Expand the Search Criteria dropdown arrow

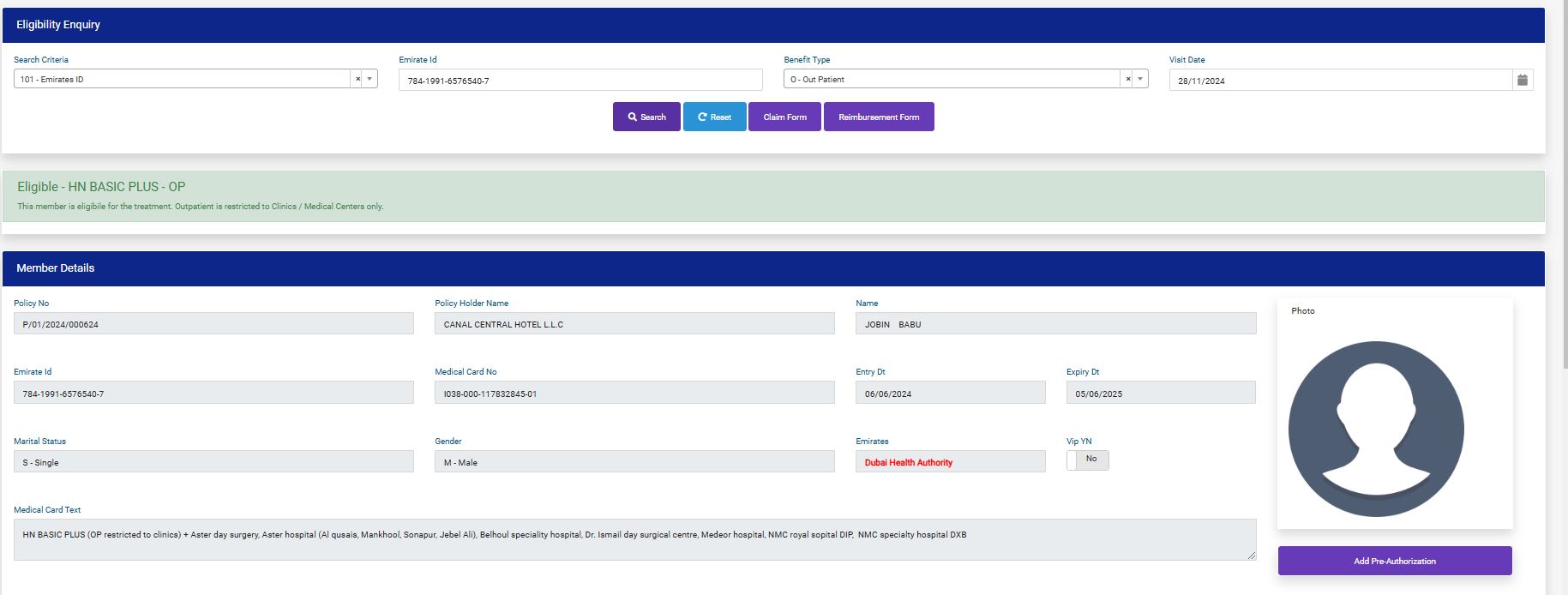pyautogui.click(x=369, y=79)
